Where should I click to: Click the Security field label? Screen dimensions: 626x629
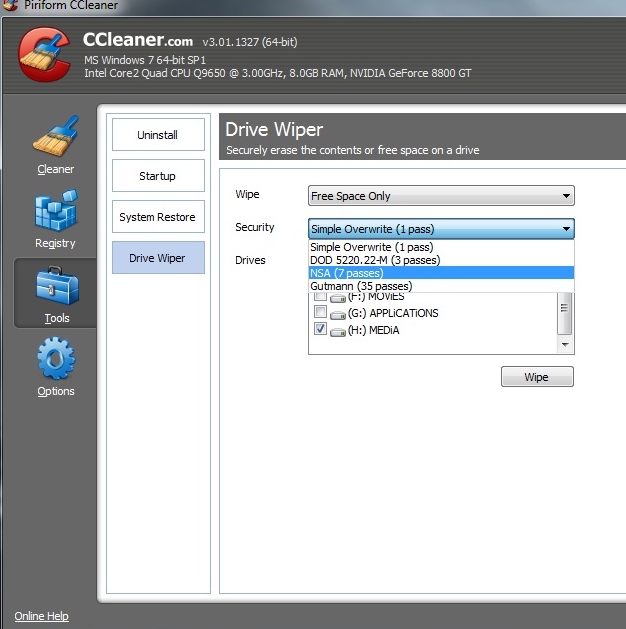(x=255, y=227)
